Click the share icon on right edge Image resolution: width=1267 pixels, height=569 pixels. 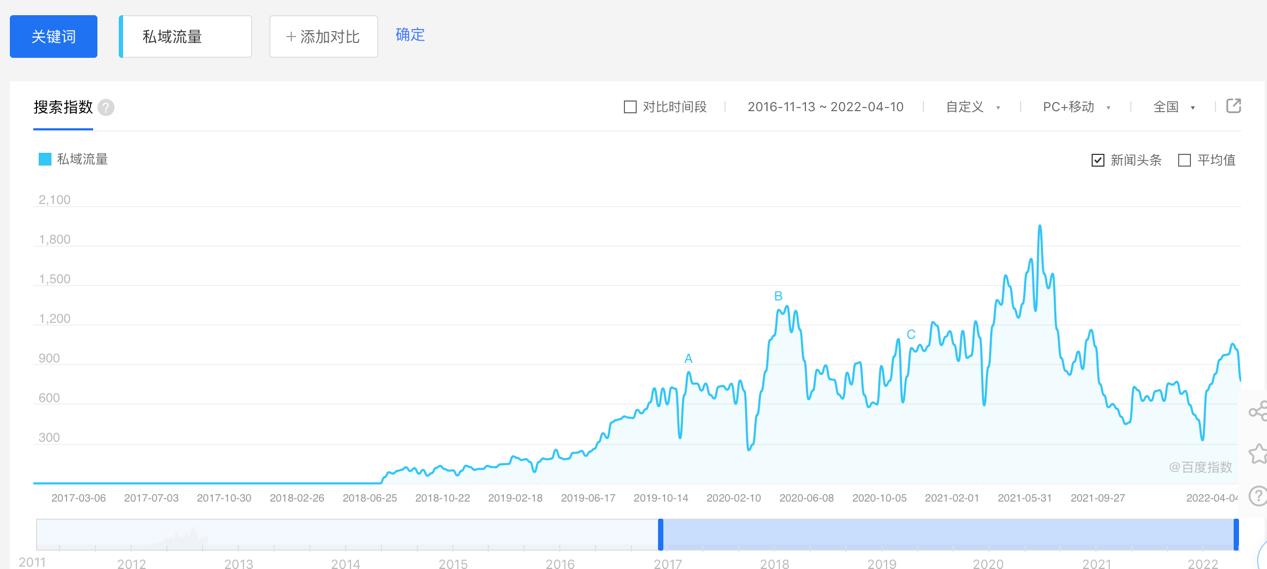[1258, 411]
